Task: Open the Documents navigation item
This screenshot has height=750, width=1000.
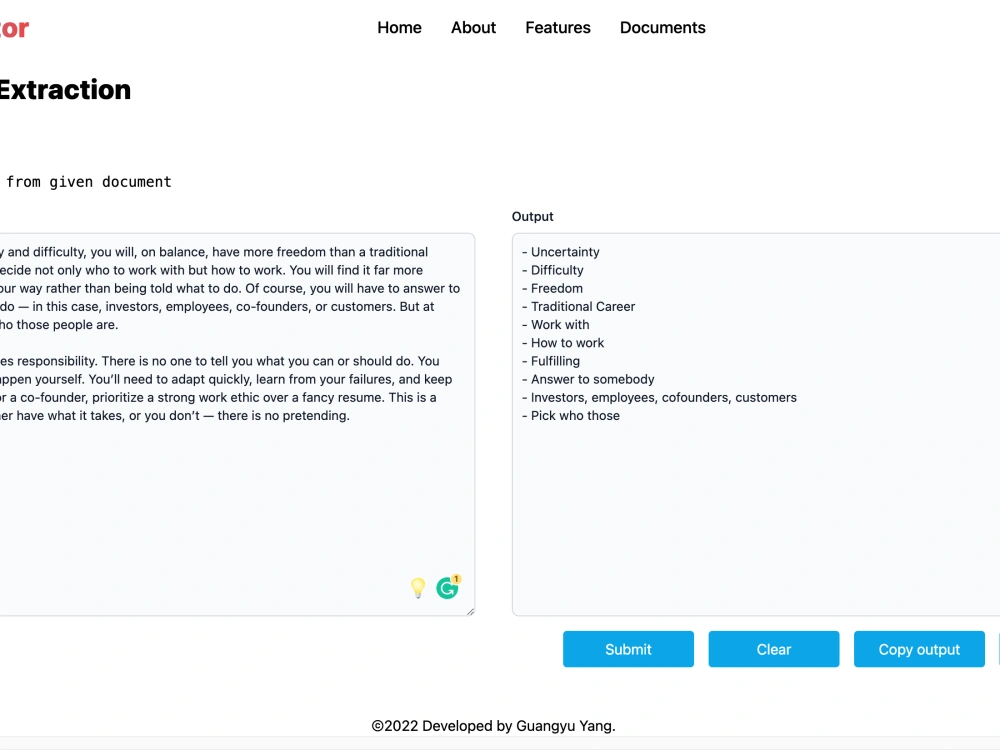Action: (662, 27)
